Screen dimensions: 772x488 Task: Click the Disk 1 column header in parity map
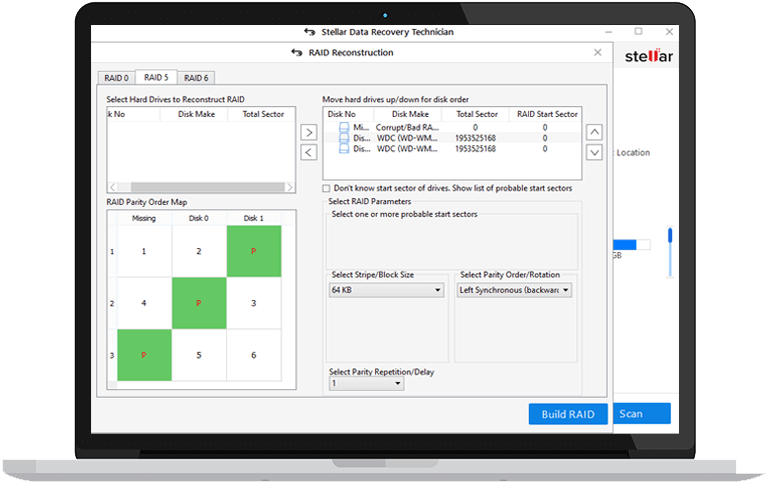[x=254, y=218]
